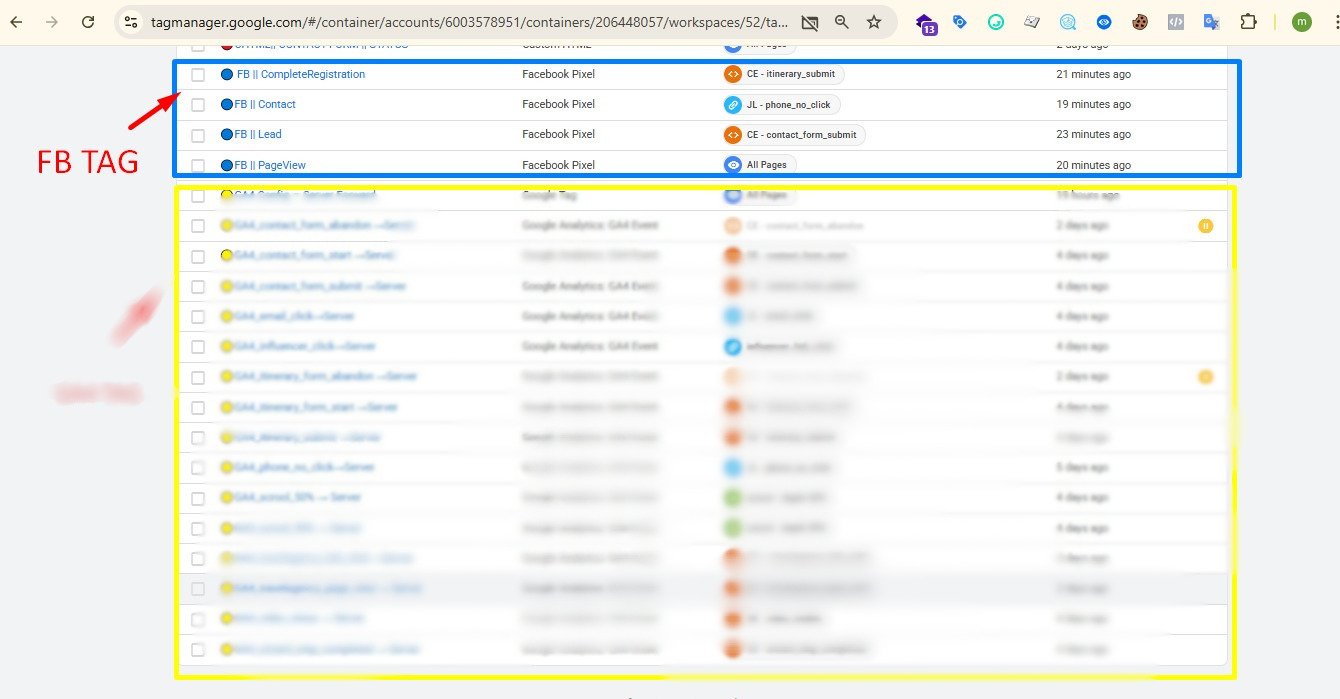Click Facebook Pixel type in FB || Lead row
Image resolution: width=1340 pixels, height=699 pixels.
click(558, 134)
